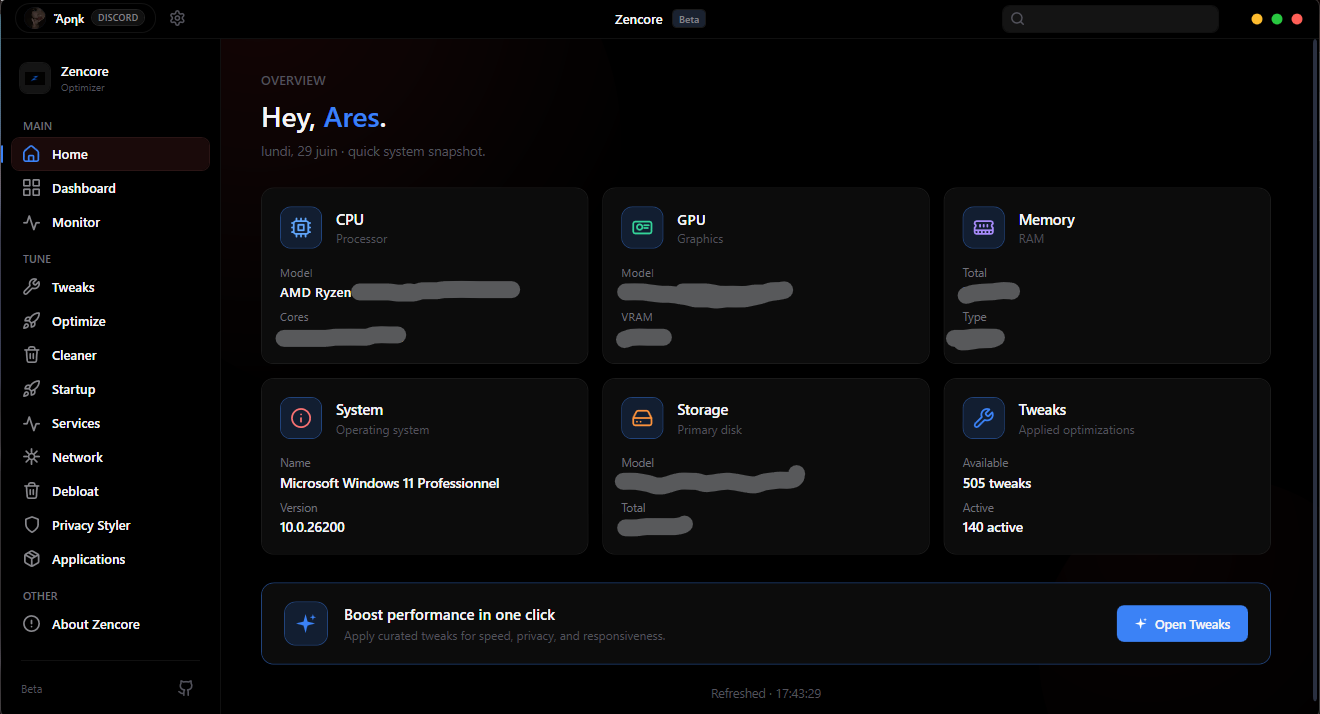Viewport: 1320px width, 714px height.
Task: Click the Debloat trash icon
Action: (x=32, y=491)
